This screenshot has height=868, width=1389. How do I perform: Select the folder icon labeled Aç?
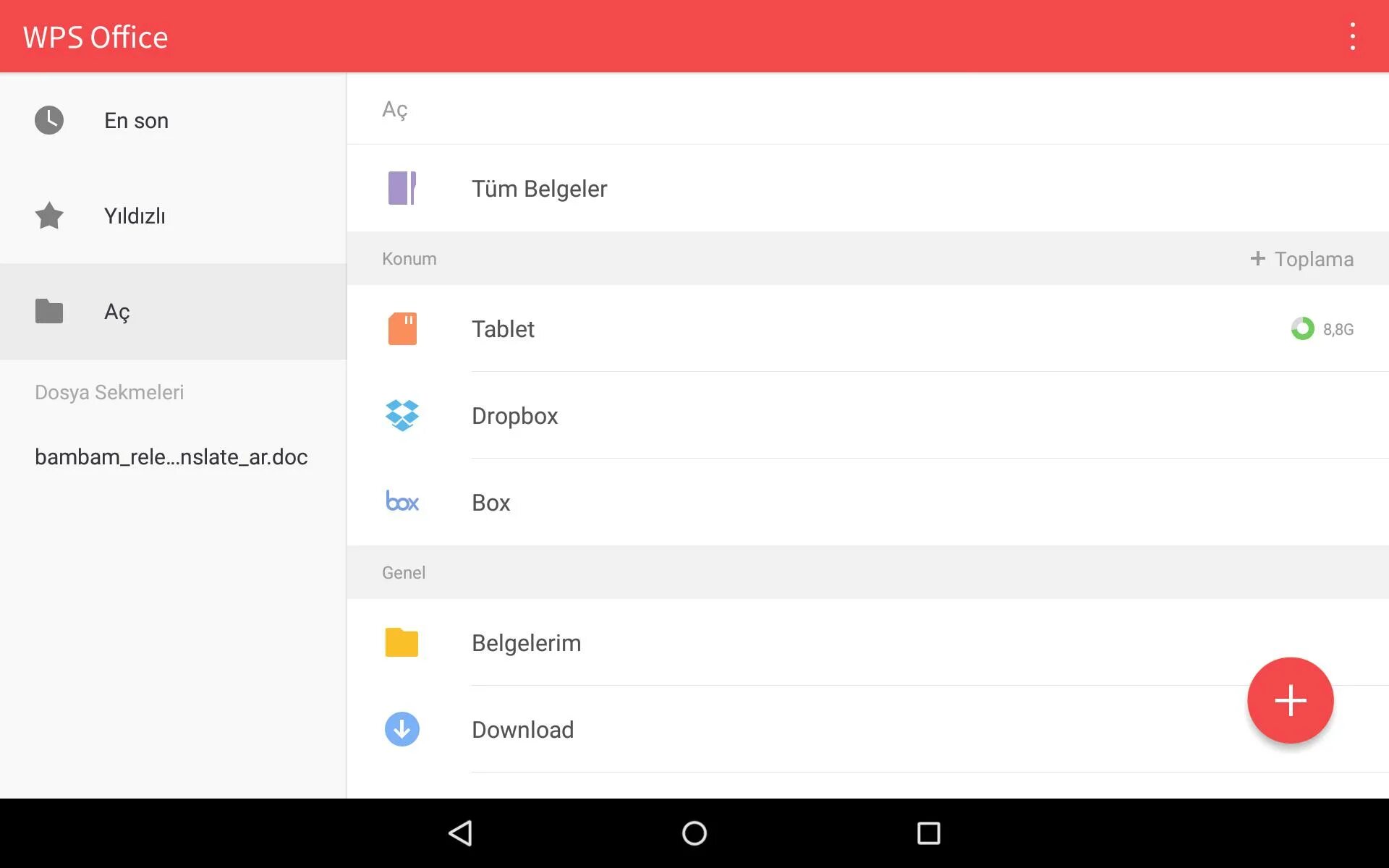[x=49, y=311]
